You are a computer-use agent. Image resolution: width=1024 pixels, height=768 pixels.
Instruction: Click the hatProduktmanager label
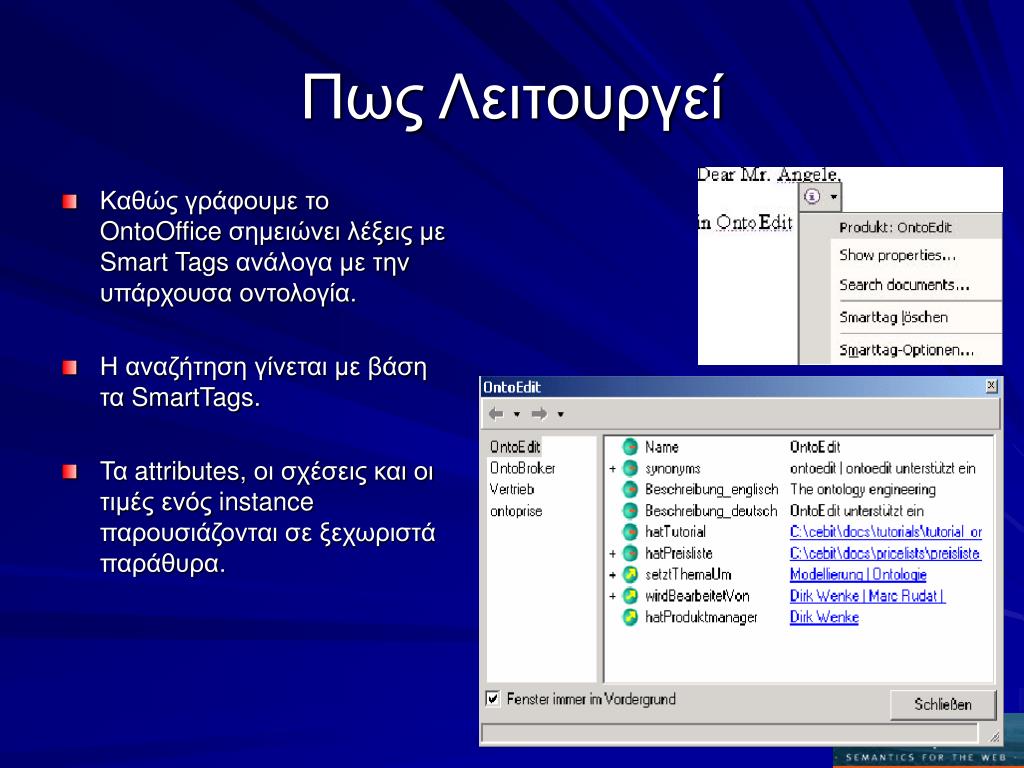click(x=701, y=617)
